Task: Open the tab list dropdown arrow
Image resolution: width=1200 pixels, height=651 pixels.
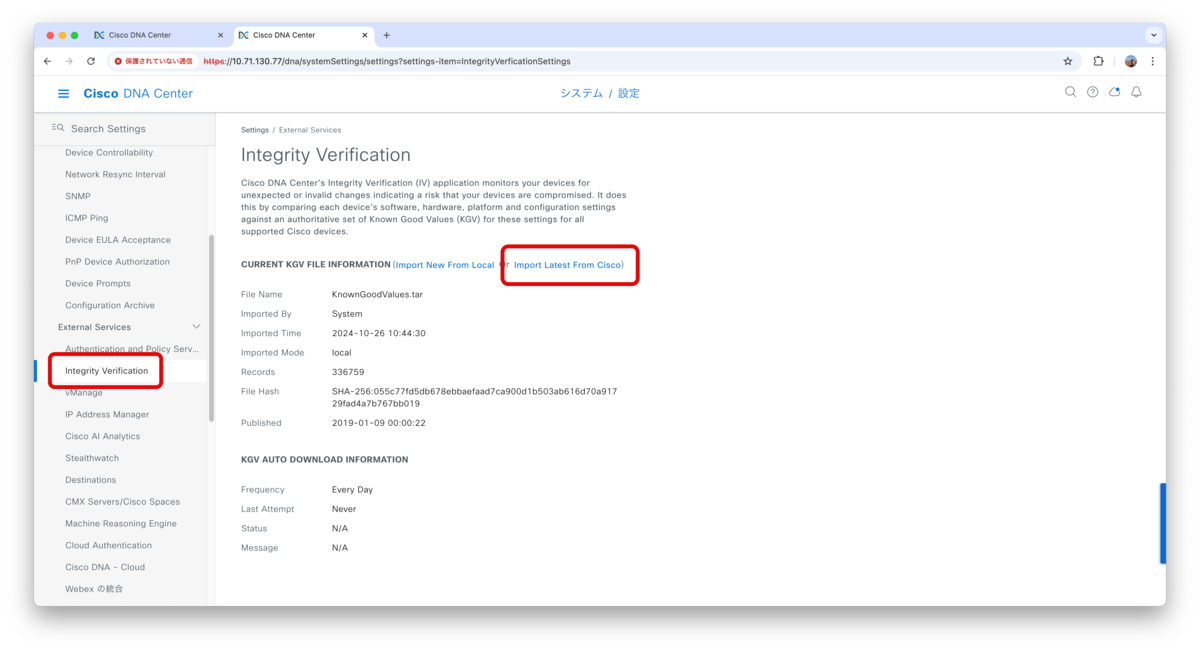Action: click(x=1153, y=35)
